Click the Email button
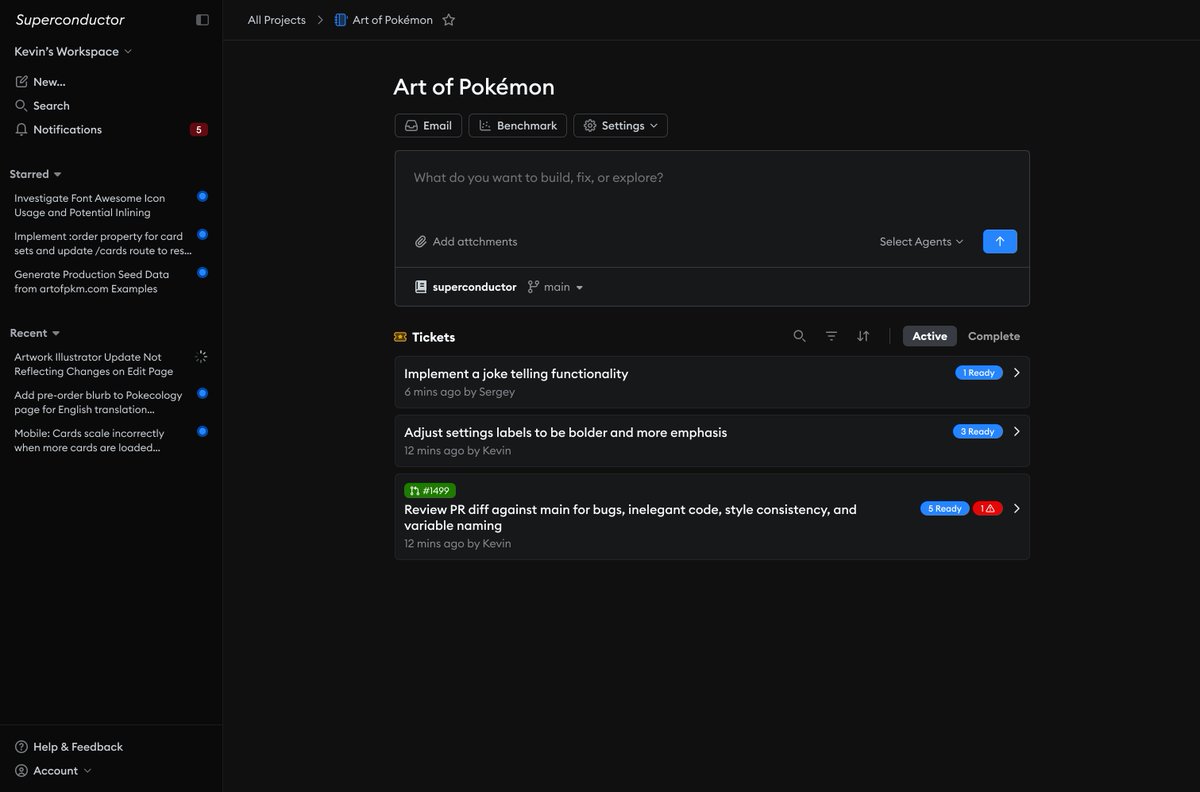 tap(428, 125)
